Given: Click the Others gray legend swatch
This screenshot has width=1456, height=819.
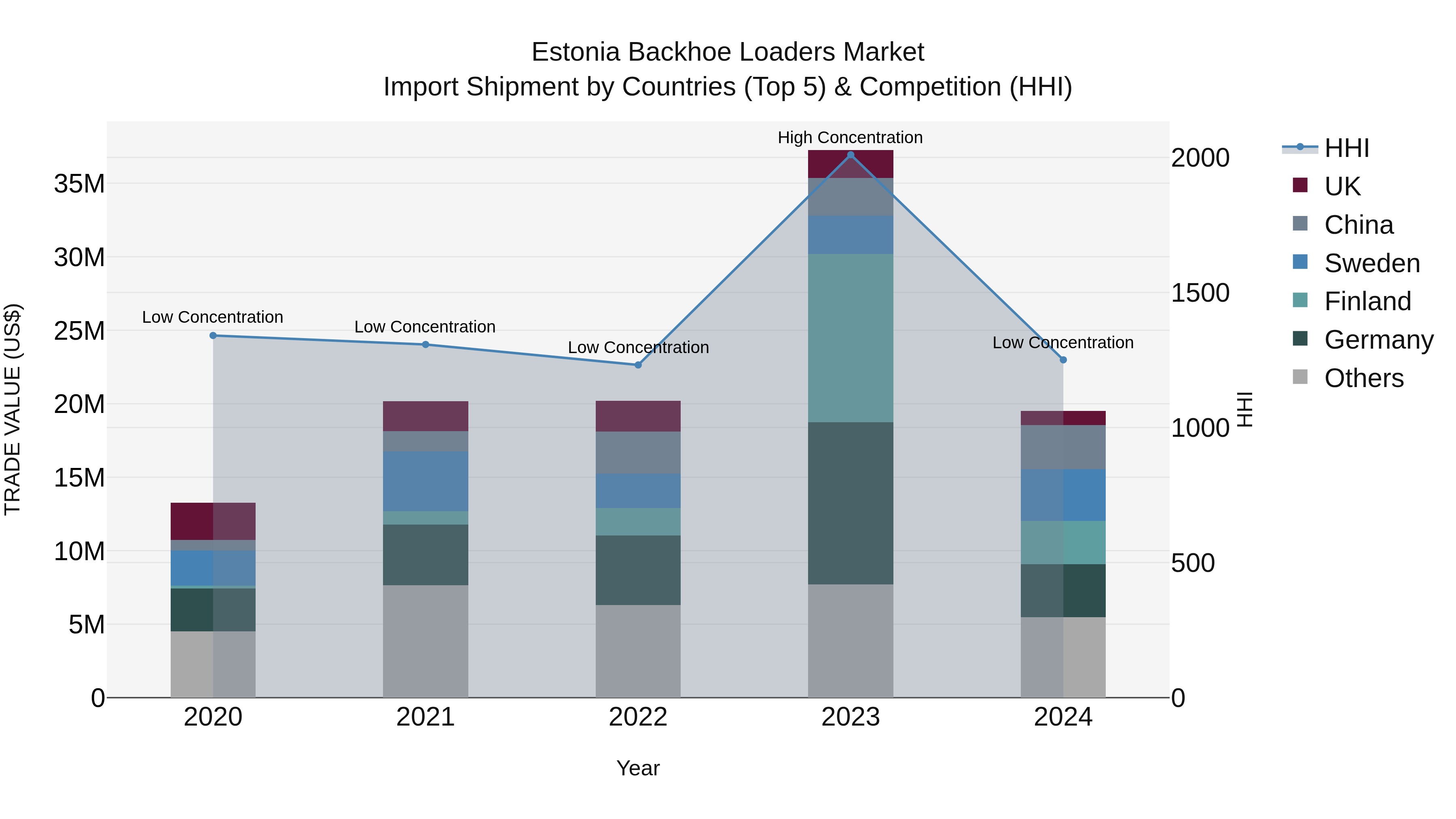Looking at the screenshot, I should 1300,377.
